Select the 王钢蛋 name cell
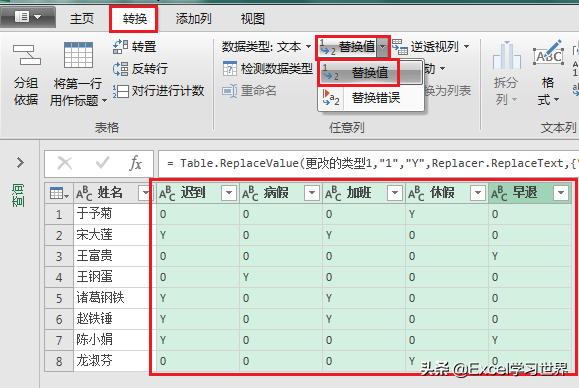Screen dimensions: 579x388 [111, 277]
